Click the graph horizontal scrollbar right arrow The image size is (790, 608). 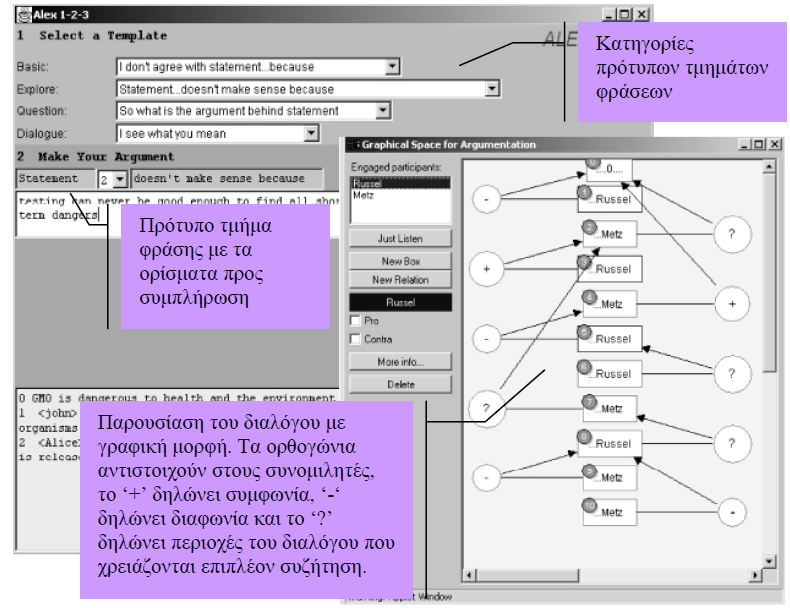click(755, 575)
